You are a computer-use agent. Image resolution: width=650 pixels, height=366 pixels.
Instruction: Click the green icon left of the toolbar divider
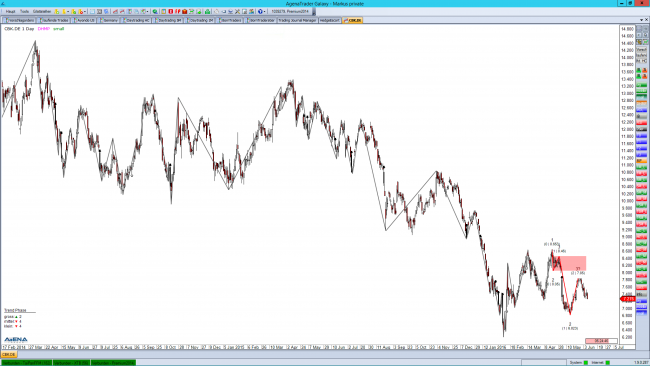207,11
